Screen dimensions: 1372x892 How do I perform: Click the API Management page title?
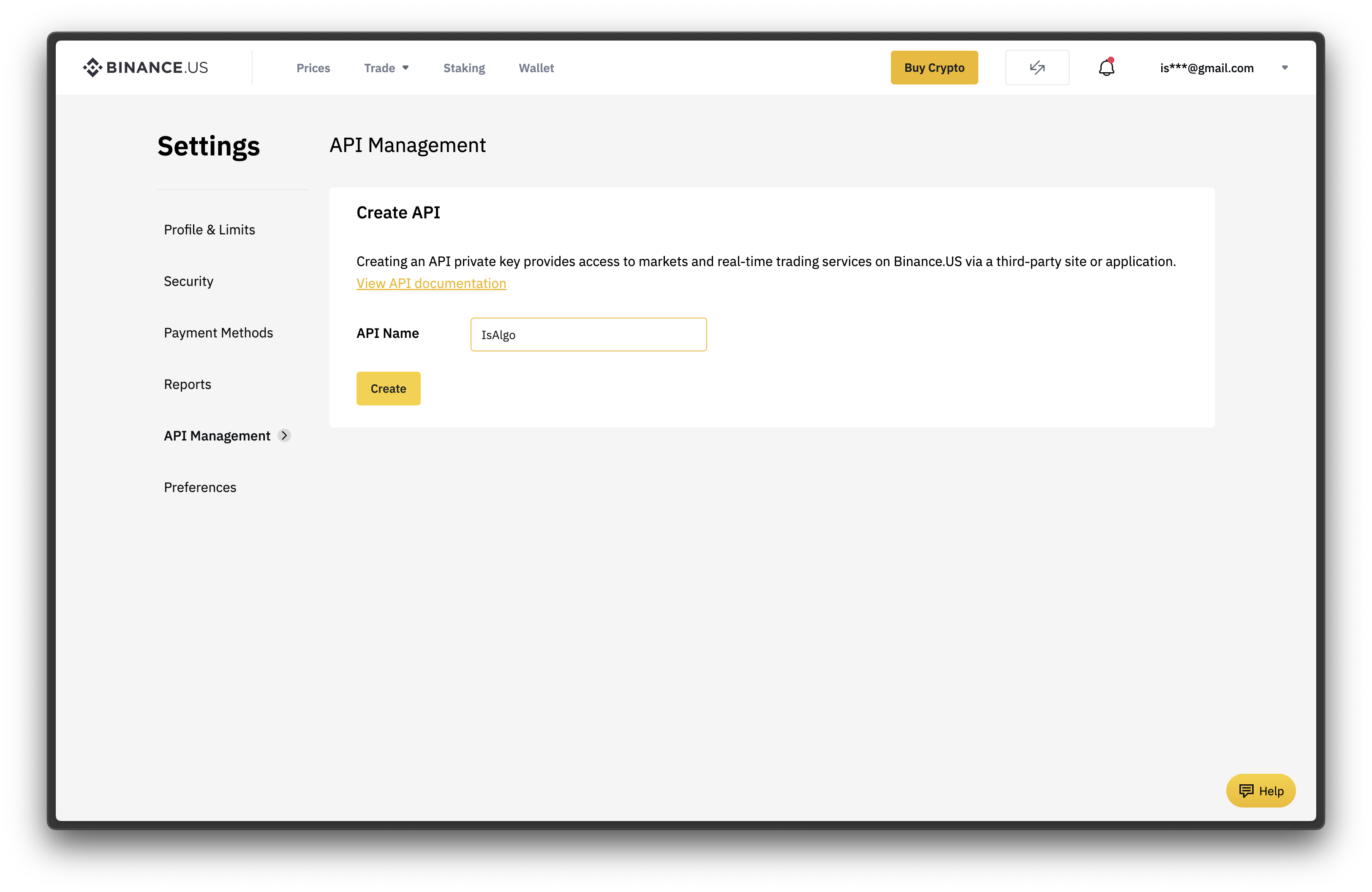[x=408, y=145]
